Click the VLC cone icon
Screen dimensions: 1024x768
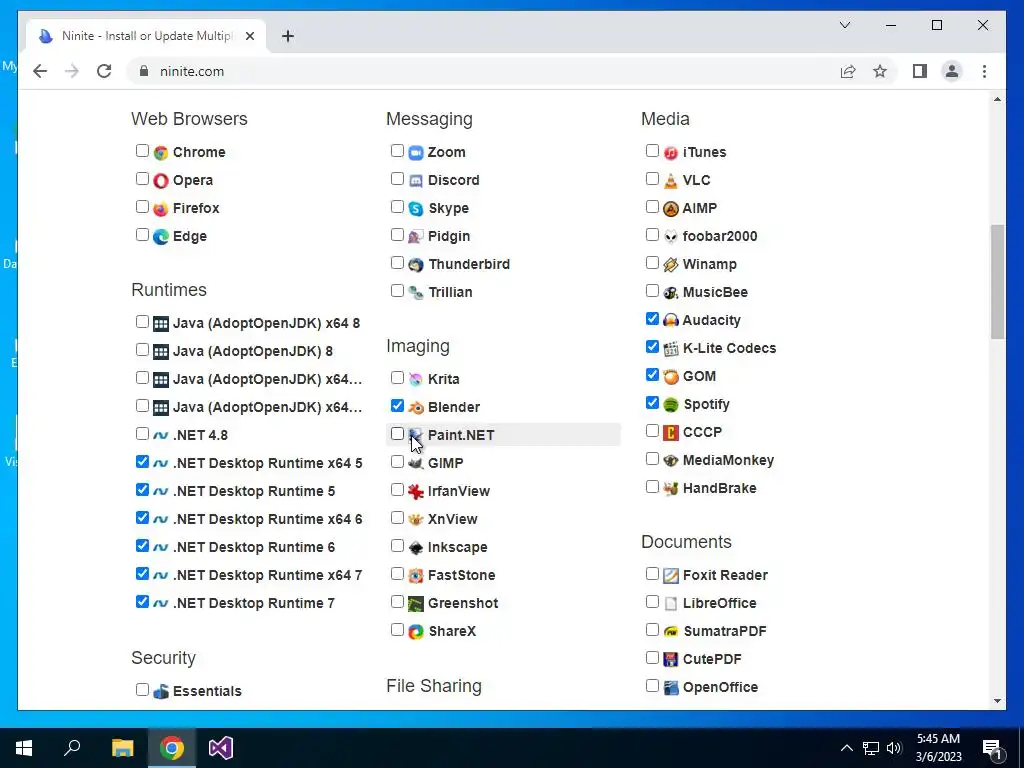click(671, 181)
